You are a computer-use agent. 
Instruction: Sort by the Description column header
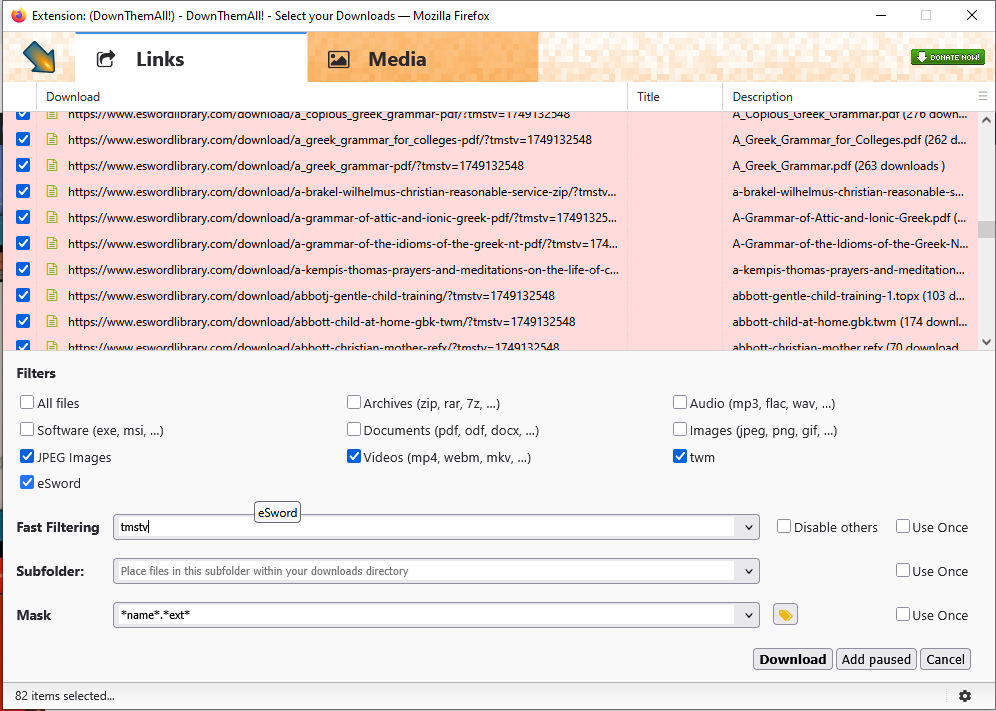pos(849,97)
